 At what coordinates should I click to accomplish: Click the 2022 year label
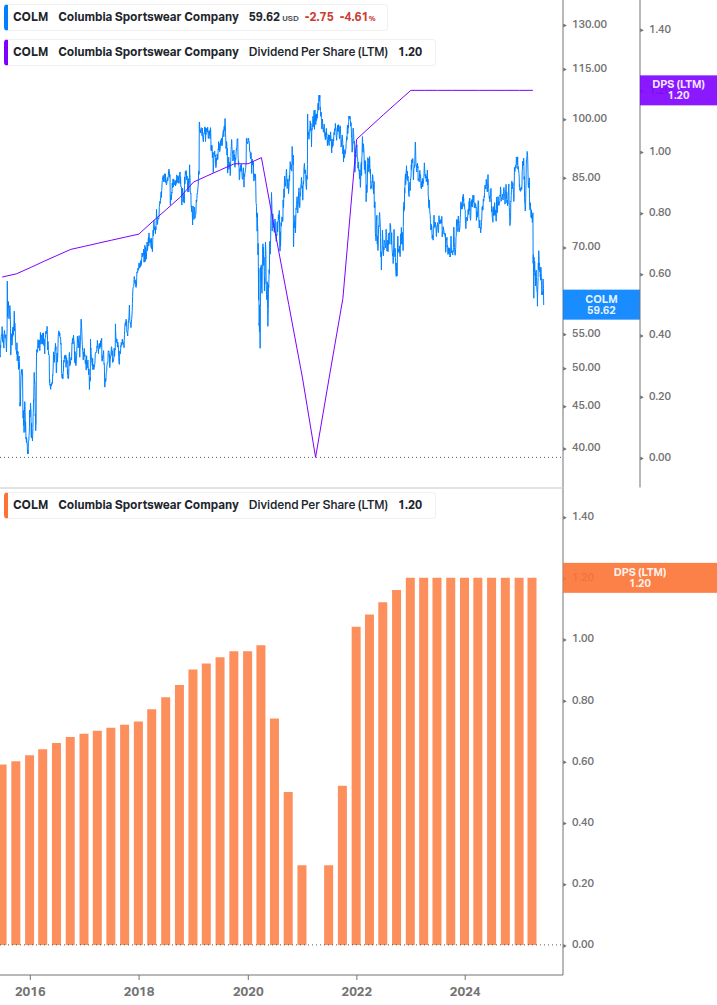click(x=357, y=992)
